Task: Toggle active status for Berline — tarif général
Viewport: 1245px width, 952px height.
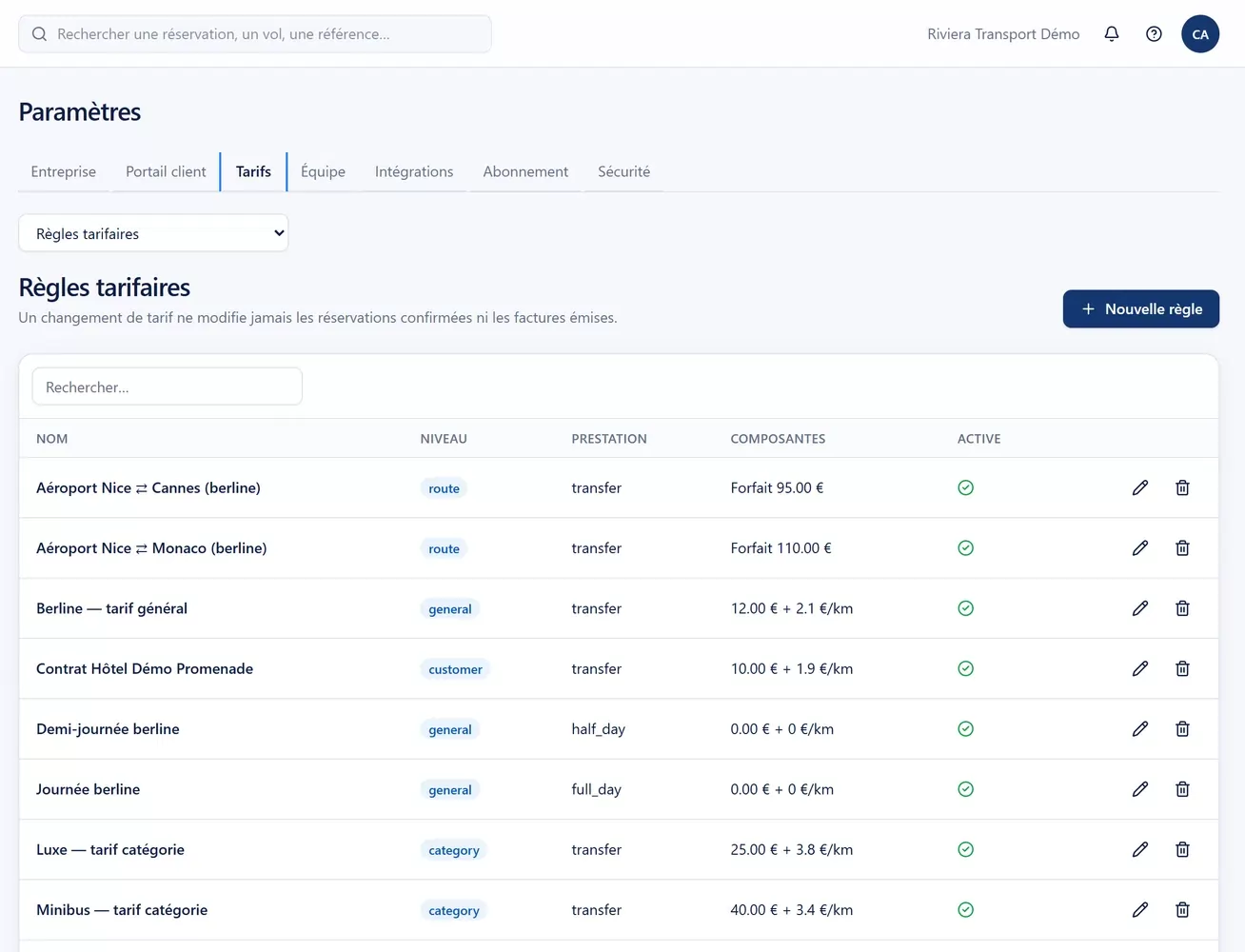Action: (x=965, y=608)
